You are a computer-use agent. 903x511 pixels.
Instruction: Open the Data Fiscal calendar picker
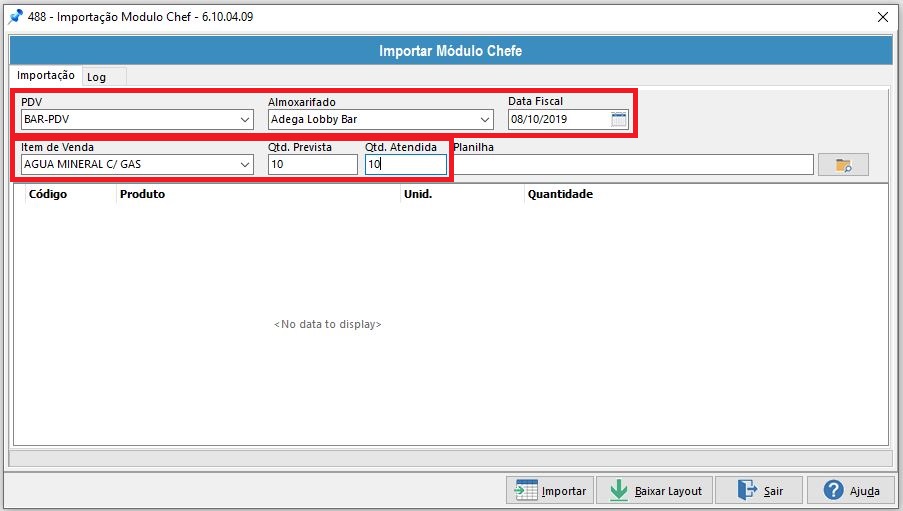click(619, 119)
